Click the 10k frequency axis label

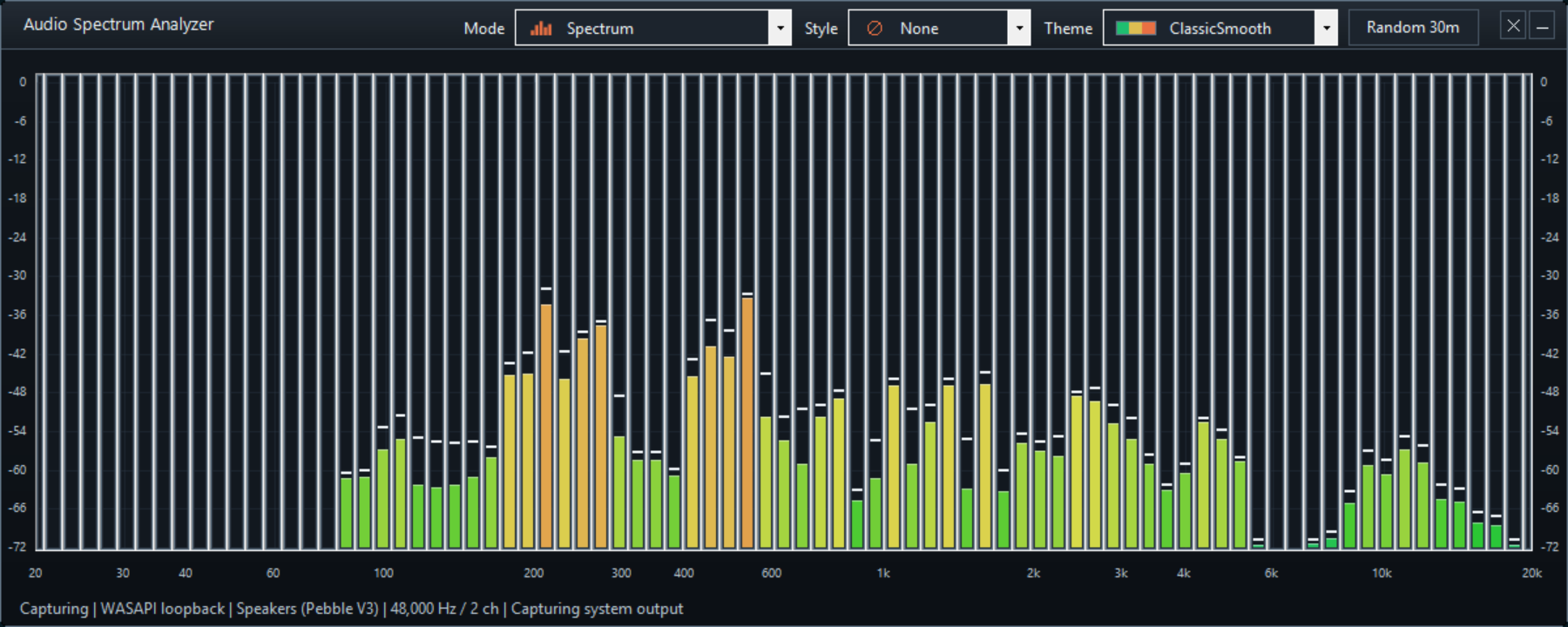[x=1382, y=573]
